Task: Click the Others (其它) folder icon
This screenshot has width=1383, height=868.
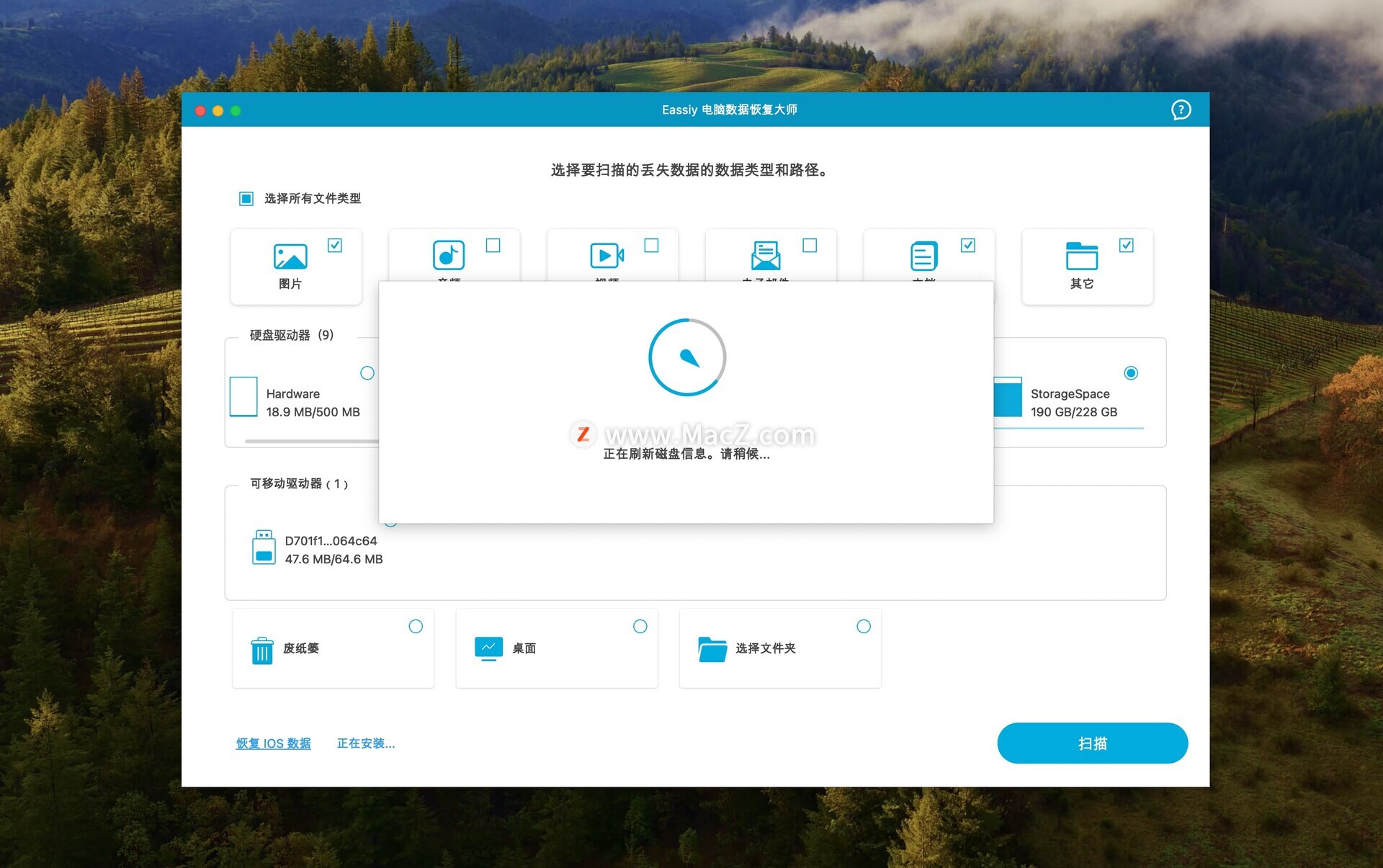Action: point(1082,256)
